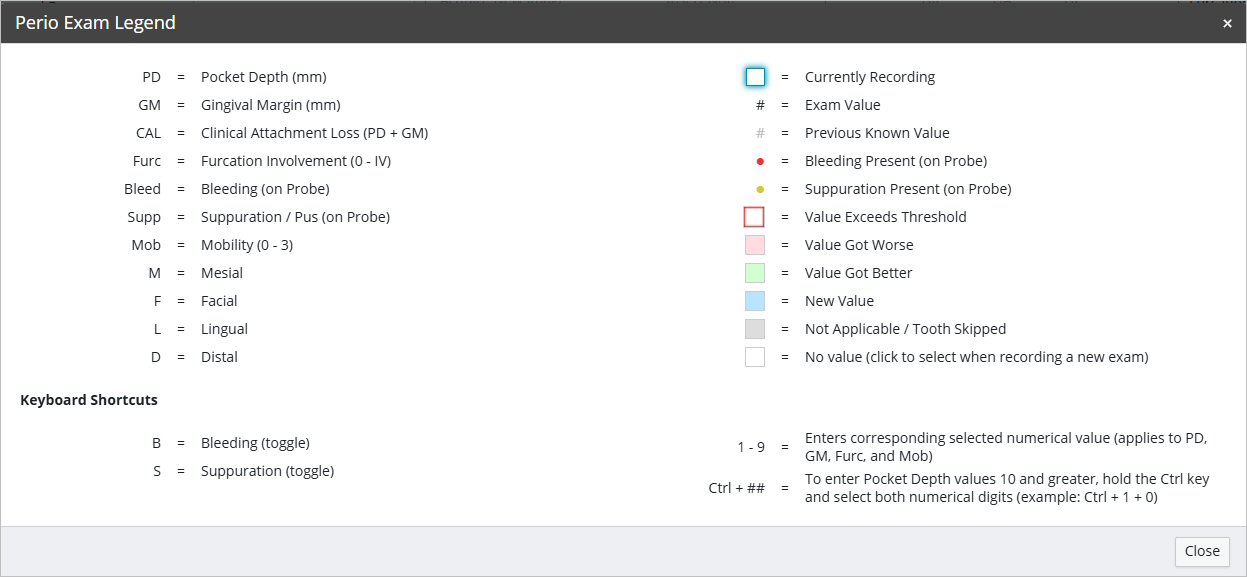Click the white No value box

tap(755, 357)
